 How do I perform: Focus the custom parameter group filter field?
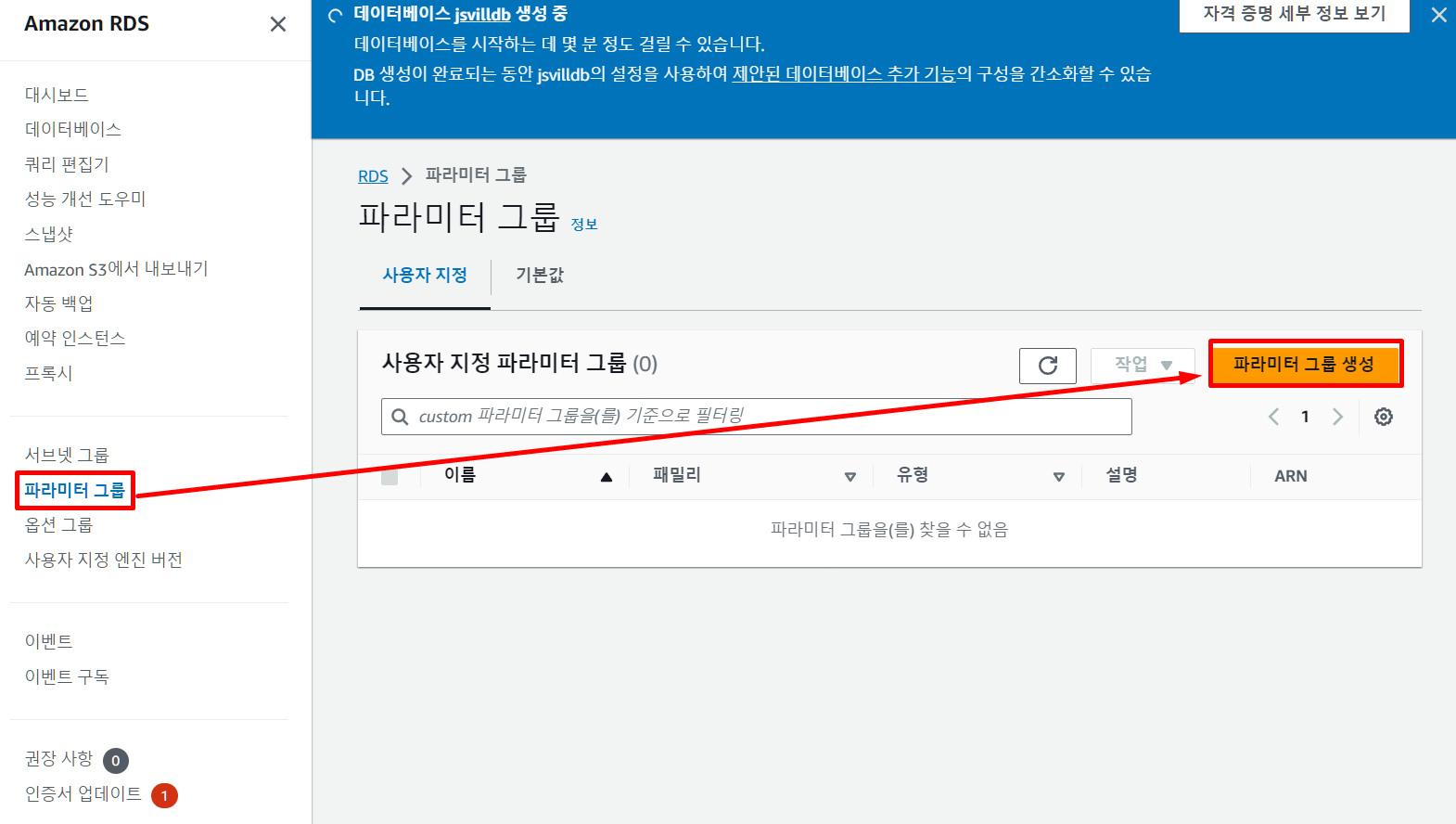click(757, 417)
